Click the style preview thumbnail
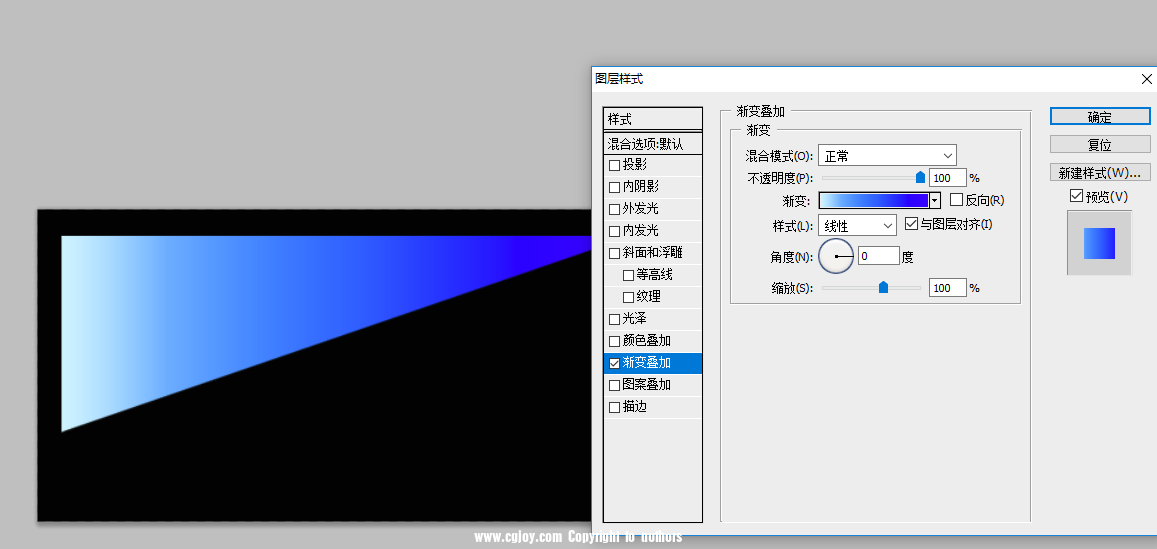1157x549 pixels. click(1099, 243)
